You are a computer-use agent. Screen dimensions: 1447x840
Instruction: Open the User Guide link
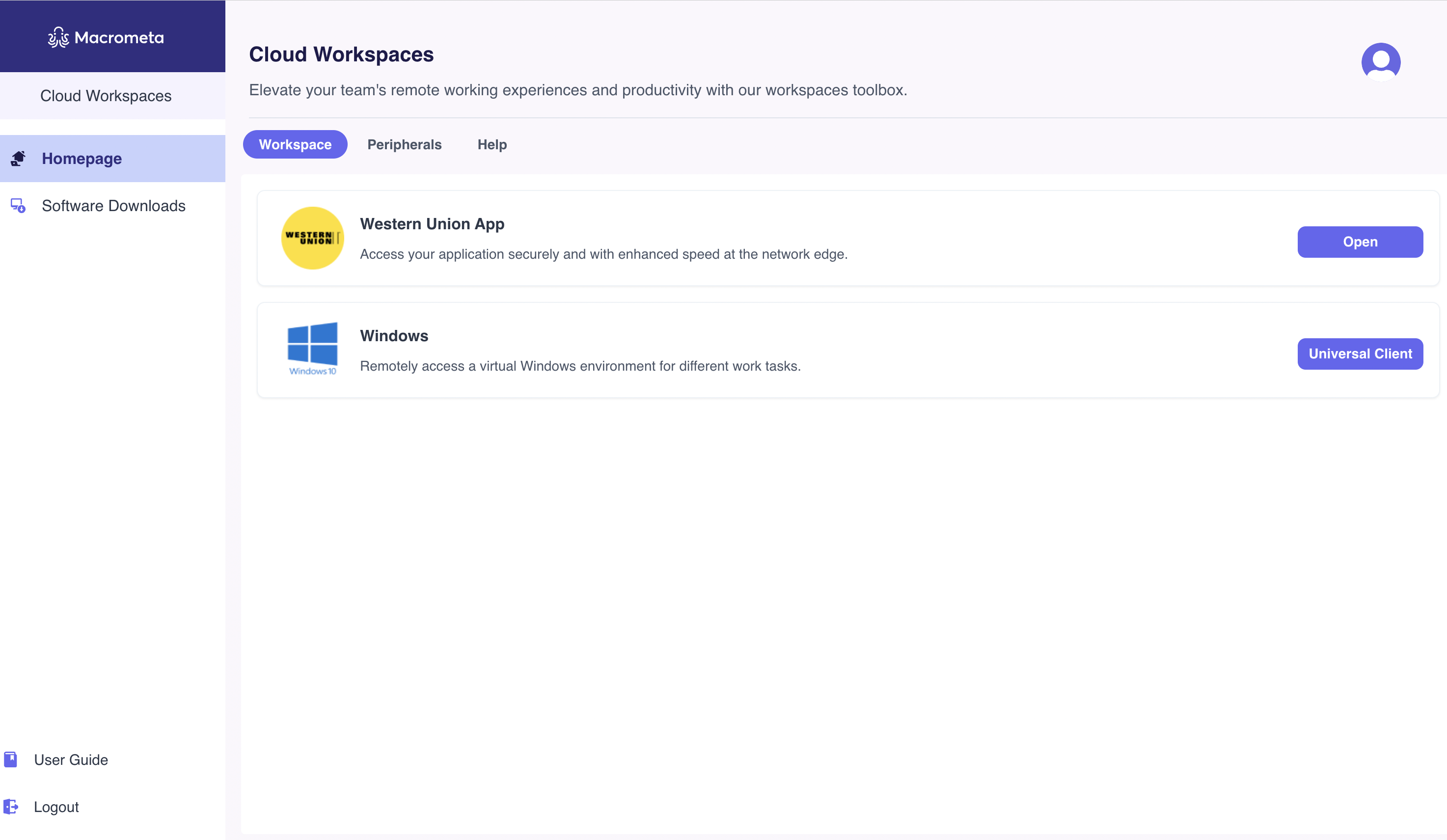coord(71,759)
